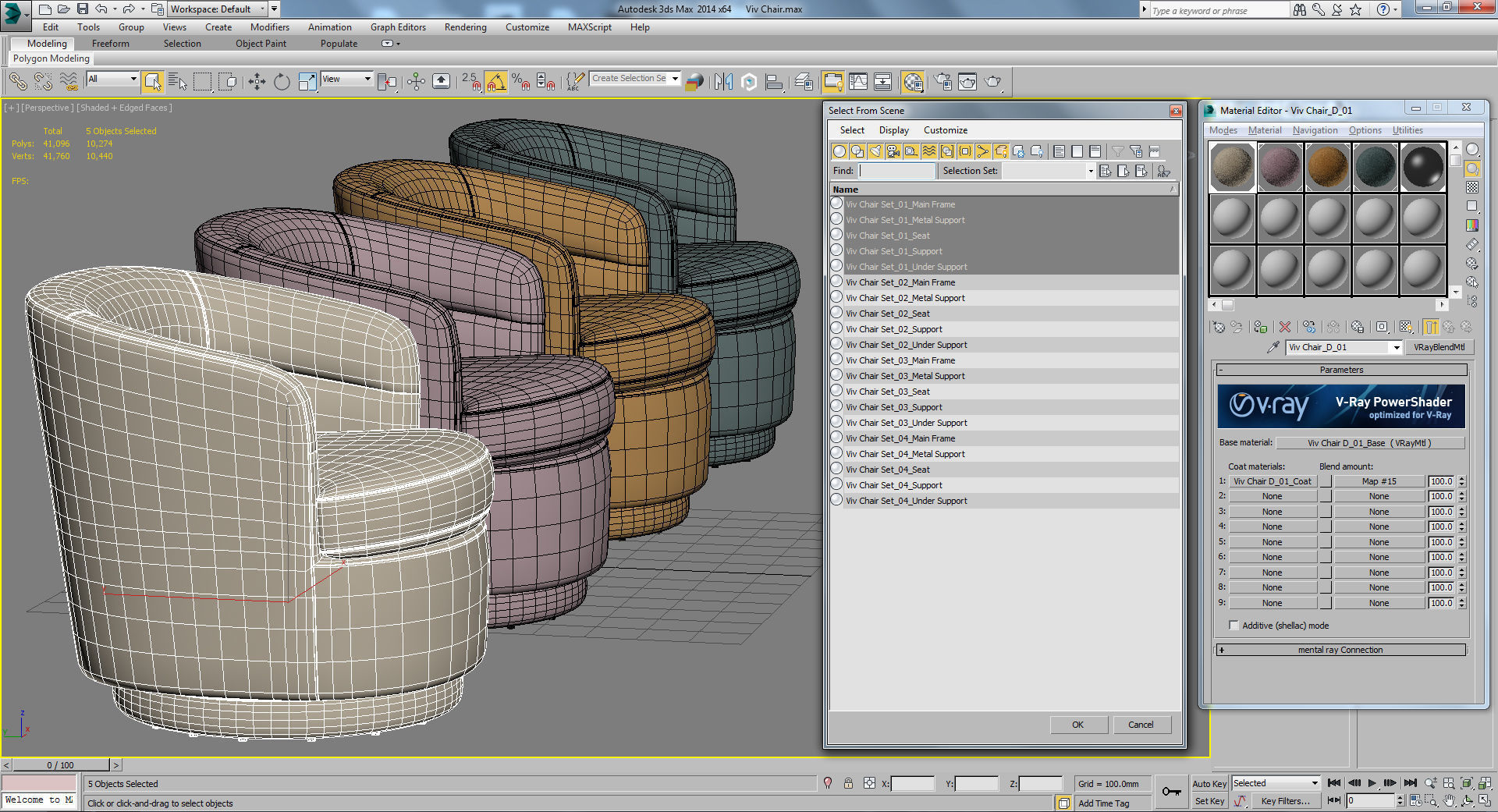
Task: Open Select by Name tool
Action: pos(177,81)
